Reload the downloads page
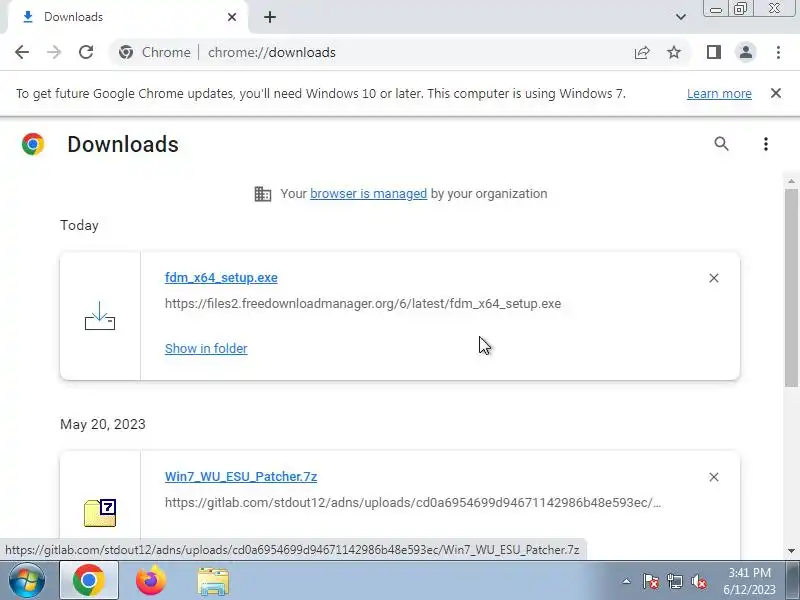This screenshot has height=600, width=800. pos(86,52)
